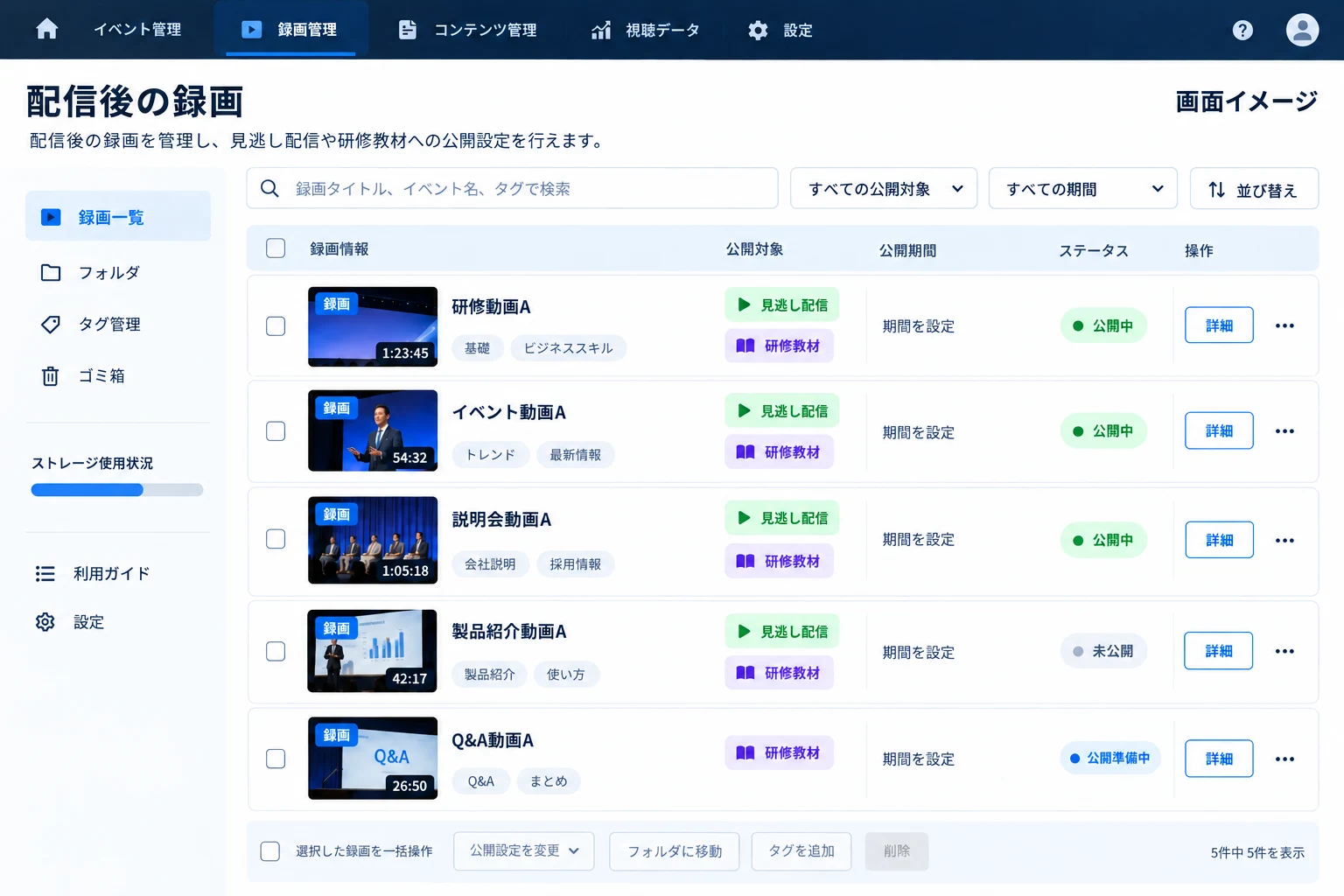Open more options for Q&A動画A
Image resolution: width=1344 pixels, height=896 pixels.
point(1284,759)
